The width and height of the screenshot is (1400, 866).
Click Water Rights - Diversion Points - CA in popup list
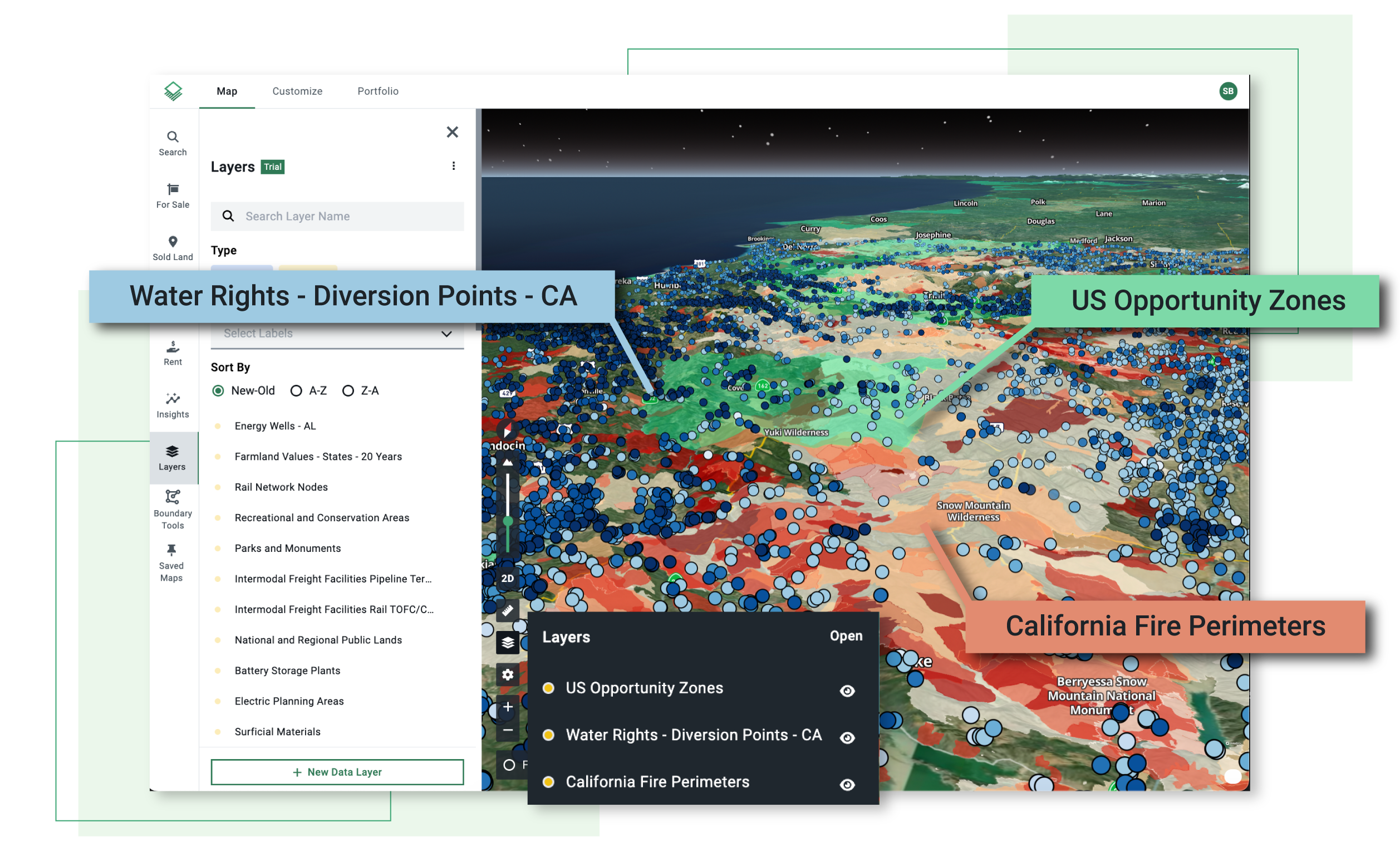693,735
